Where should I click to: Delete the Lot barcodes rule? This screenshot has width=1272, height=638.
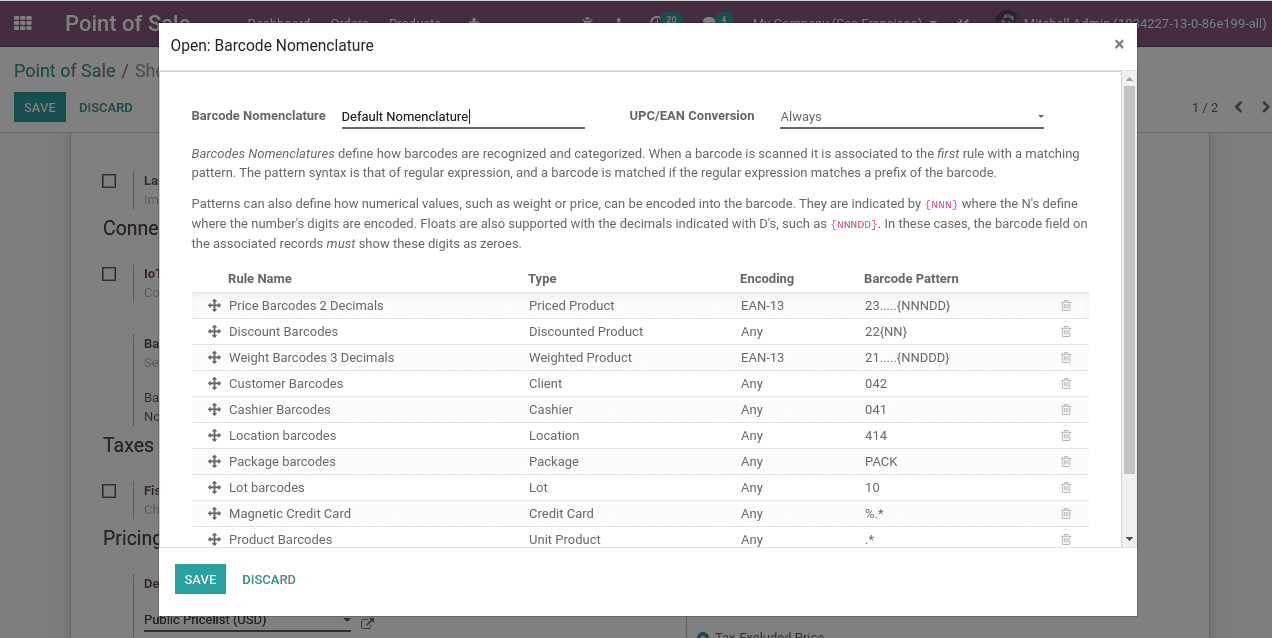[x=1066, y=488]
